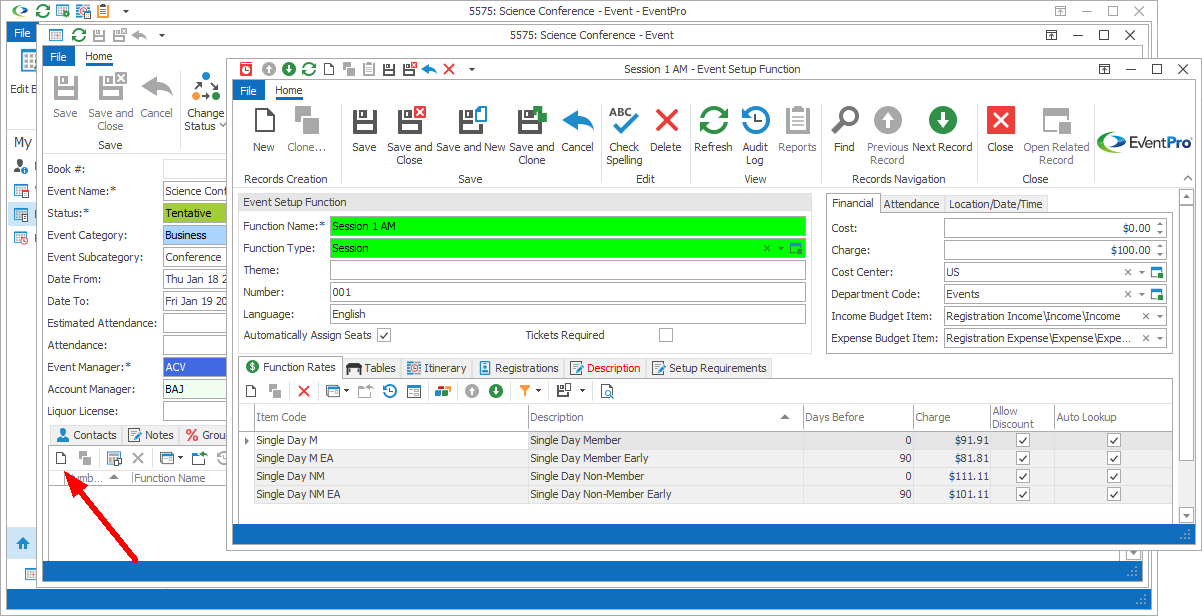Viewport: 1202px width, 616px height.
Task: Clear the Cost Center value with X
Action: click(1128, 272)
